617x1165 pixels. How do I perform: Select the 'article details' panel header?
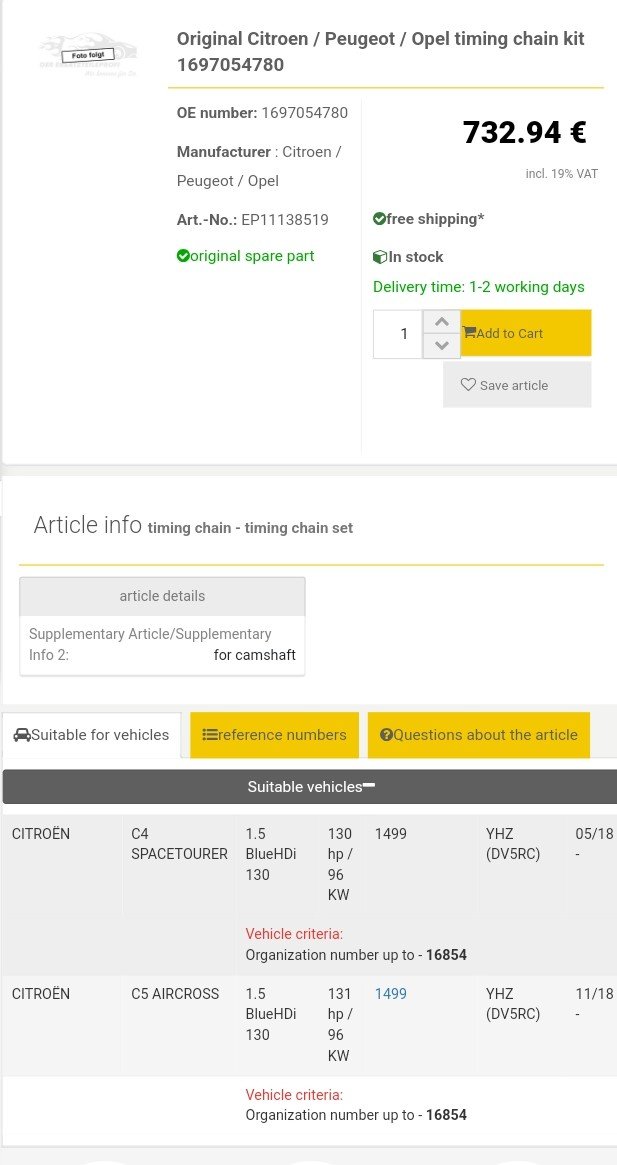[162, 596]
